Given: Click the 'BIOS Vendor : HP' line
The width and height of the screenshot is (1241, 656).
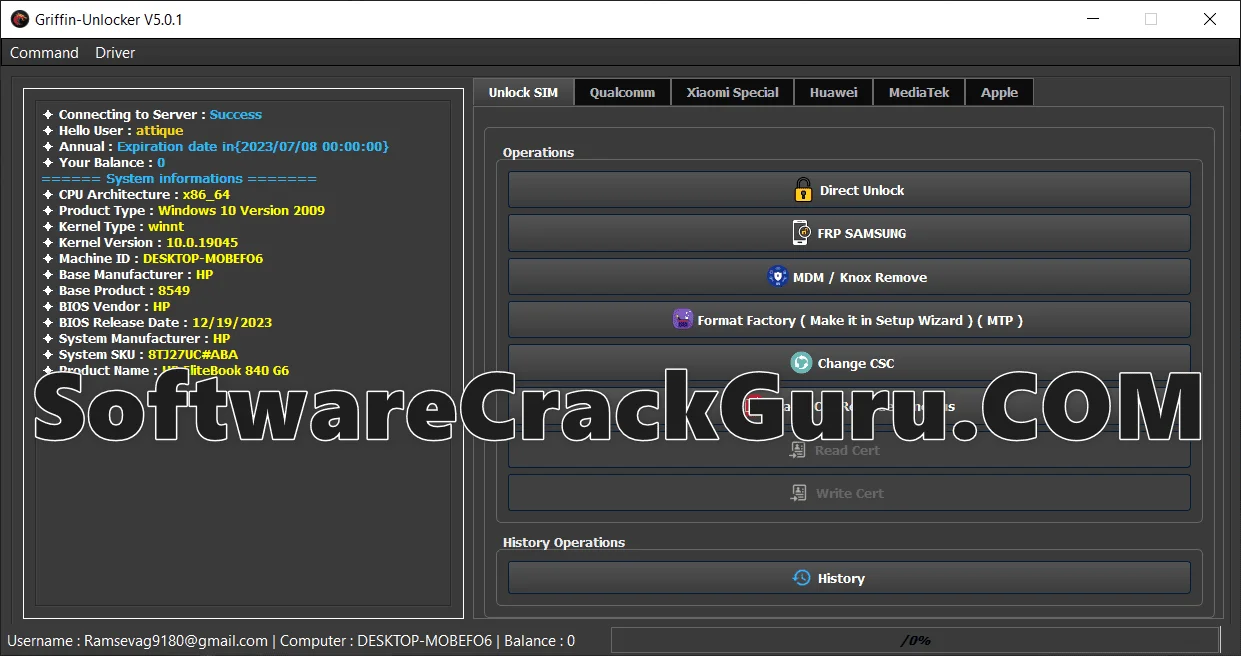Looking at the screenshot, I should tap(106, 307).
